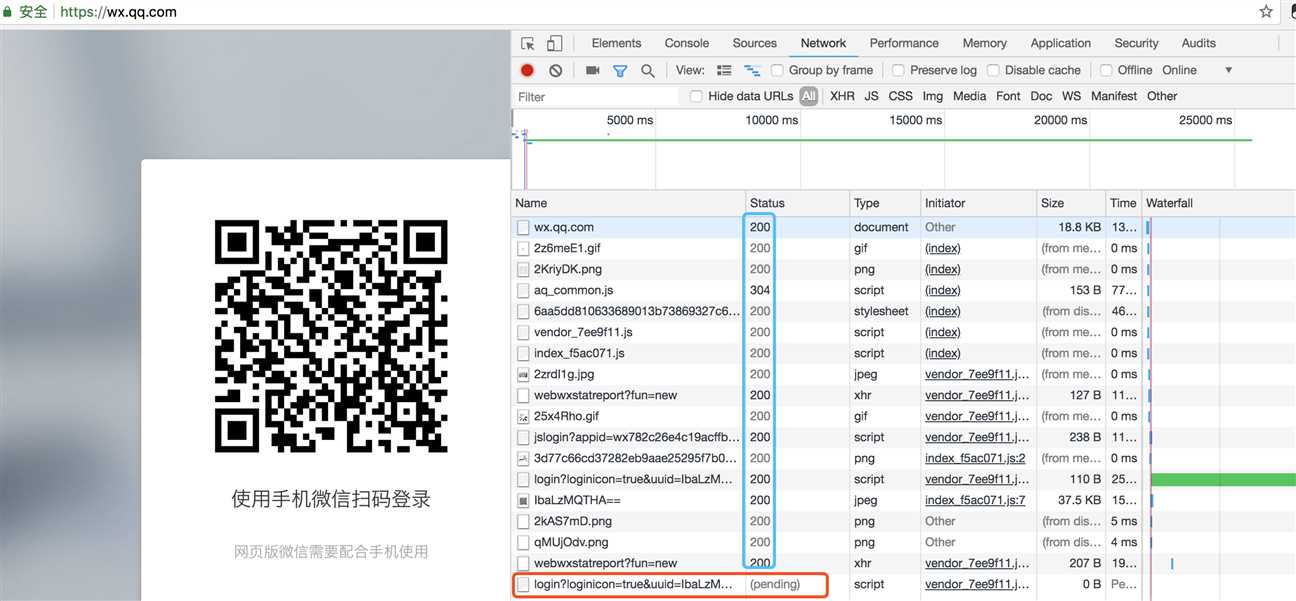Click the timeline overview at 10000 ms
Screen dimensions: 1296x601
(x=772, y=120)
